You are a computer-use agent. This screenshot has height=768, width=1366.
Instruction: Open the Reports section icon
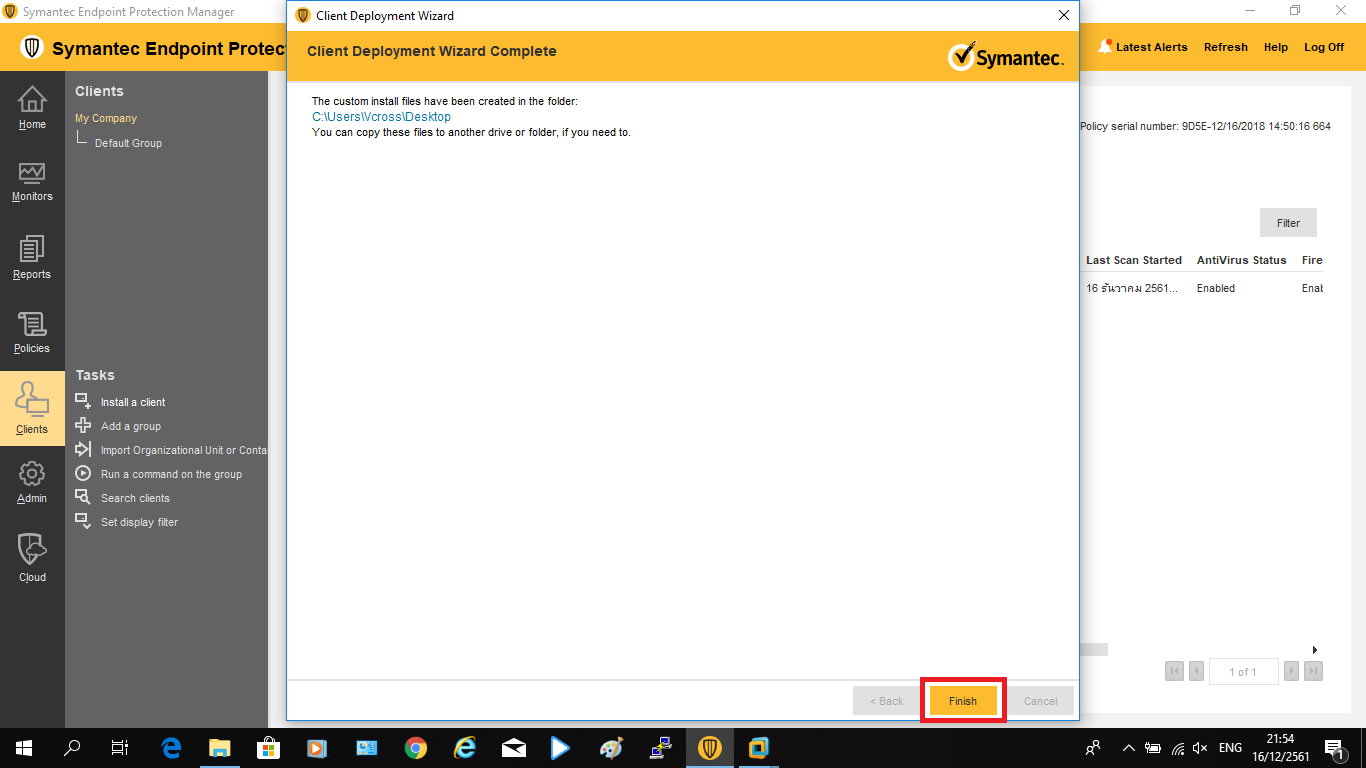tap(32, 250)
